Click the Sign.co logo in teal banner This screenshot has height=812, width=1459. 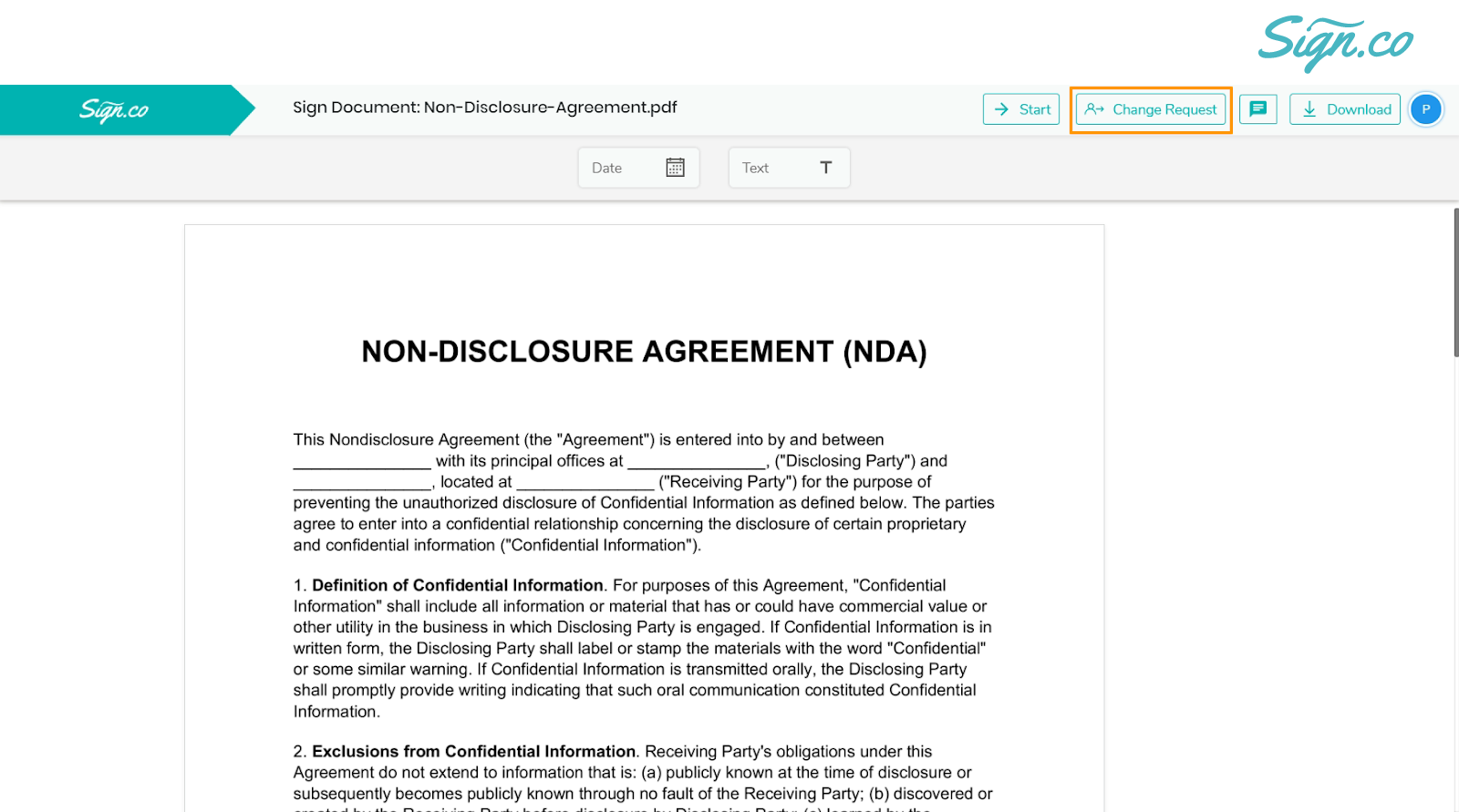[114, 110]
